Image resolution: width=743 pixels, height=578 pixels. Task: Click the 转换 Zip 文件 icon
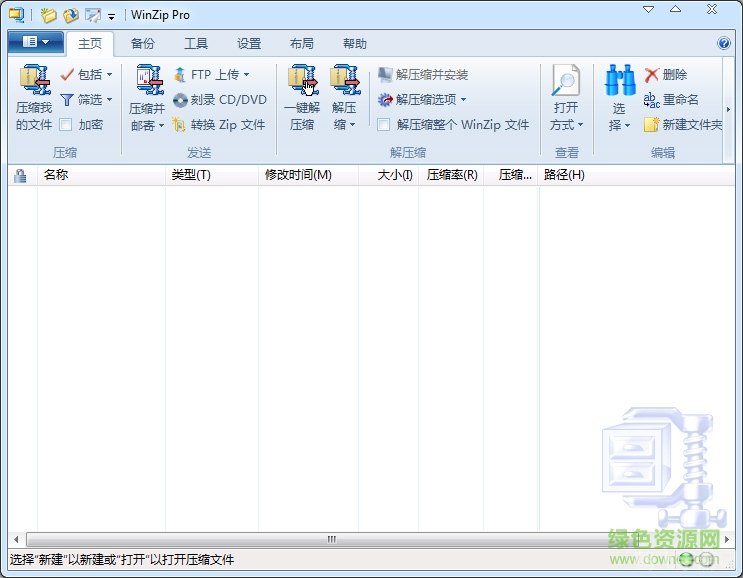[x=180, y=125]
